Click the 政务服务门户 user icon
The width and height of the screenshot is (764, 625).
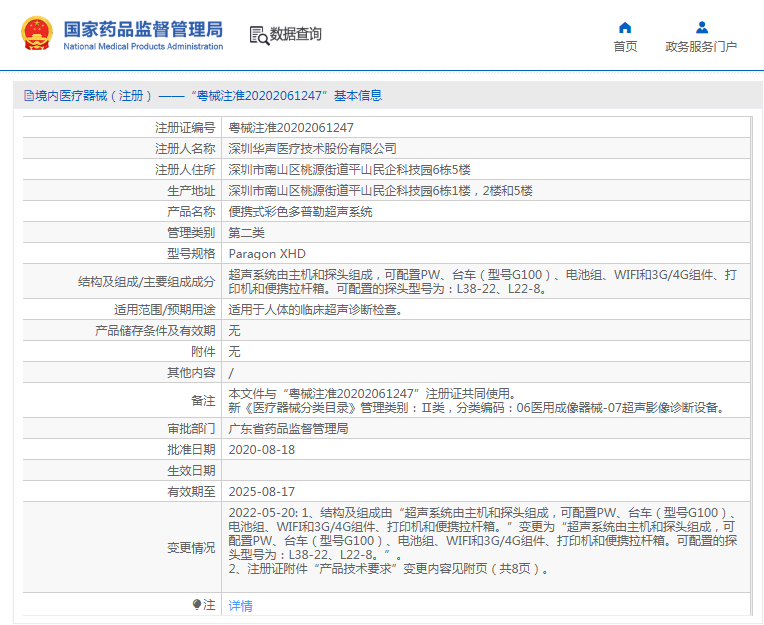coord(702,27)
